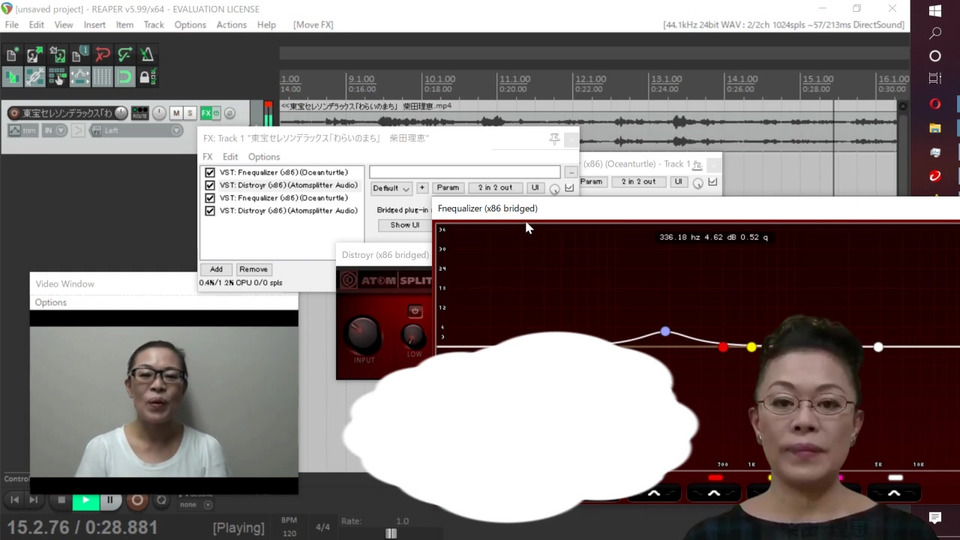
Task: Click the track envelope trim button
Action: (x=23, y=130)
